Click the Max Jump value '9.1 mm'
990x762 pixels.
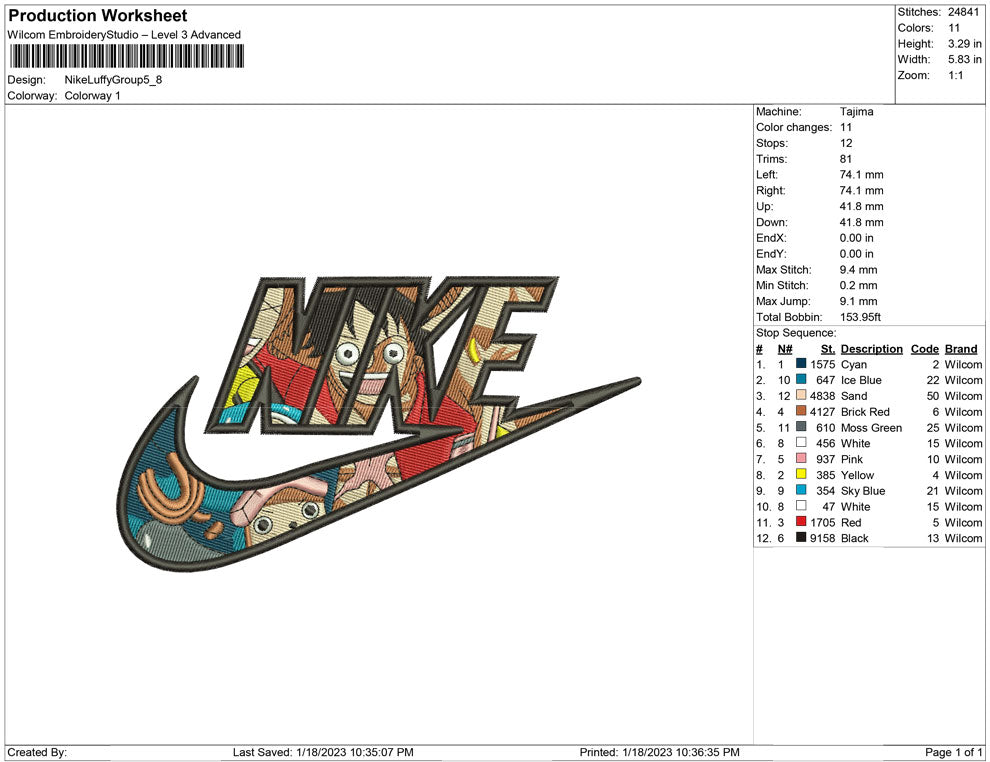pyautogui.click(x=858, y=301)
